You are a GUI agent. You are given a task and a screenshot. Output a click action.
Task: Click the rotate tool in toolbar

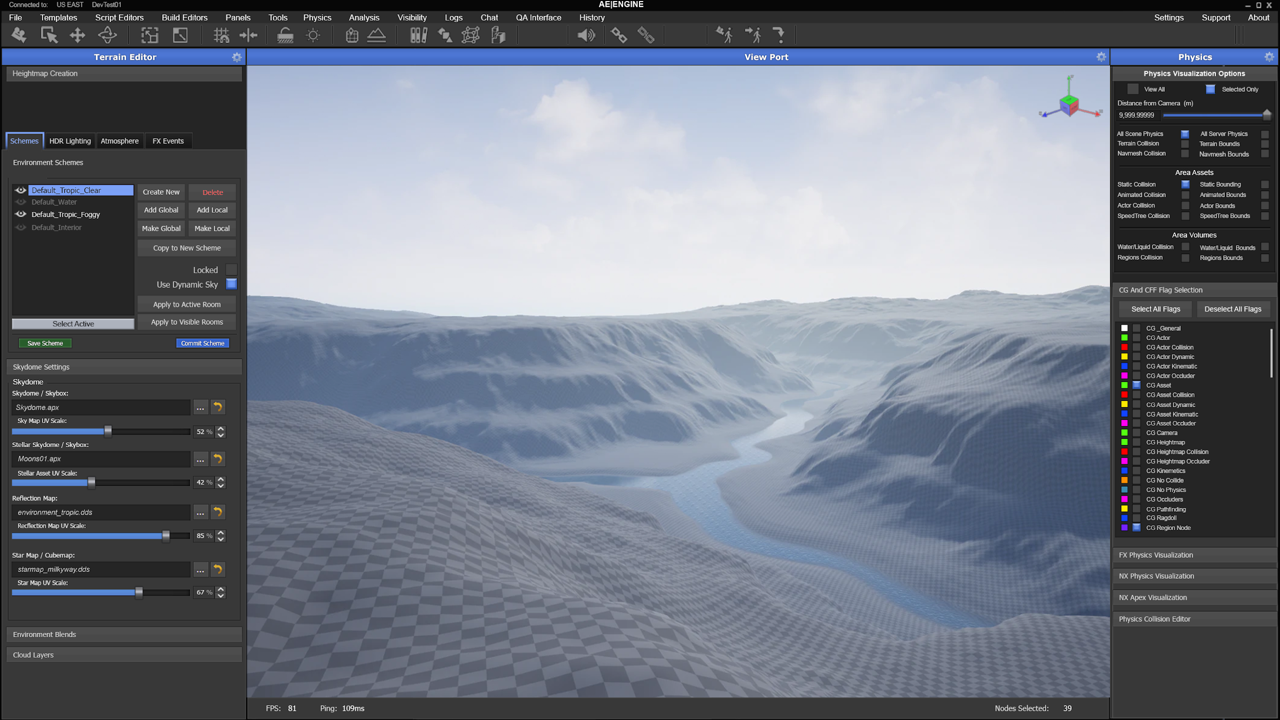tap(107, 35)
